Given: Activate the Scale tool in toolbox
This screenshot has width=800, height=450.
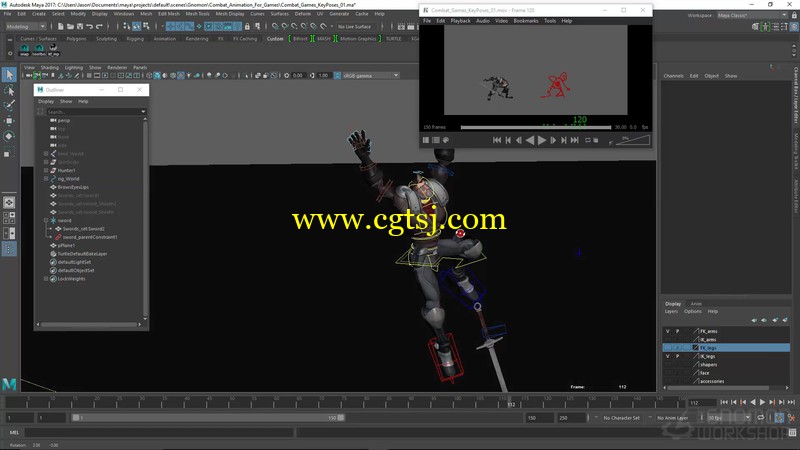Looking at the screenshot, I should [9, 152].
